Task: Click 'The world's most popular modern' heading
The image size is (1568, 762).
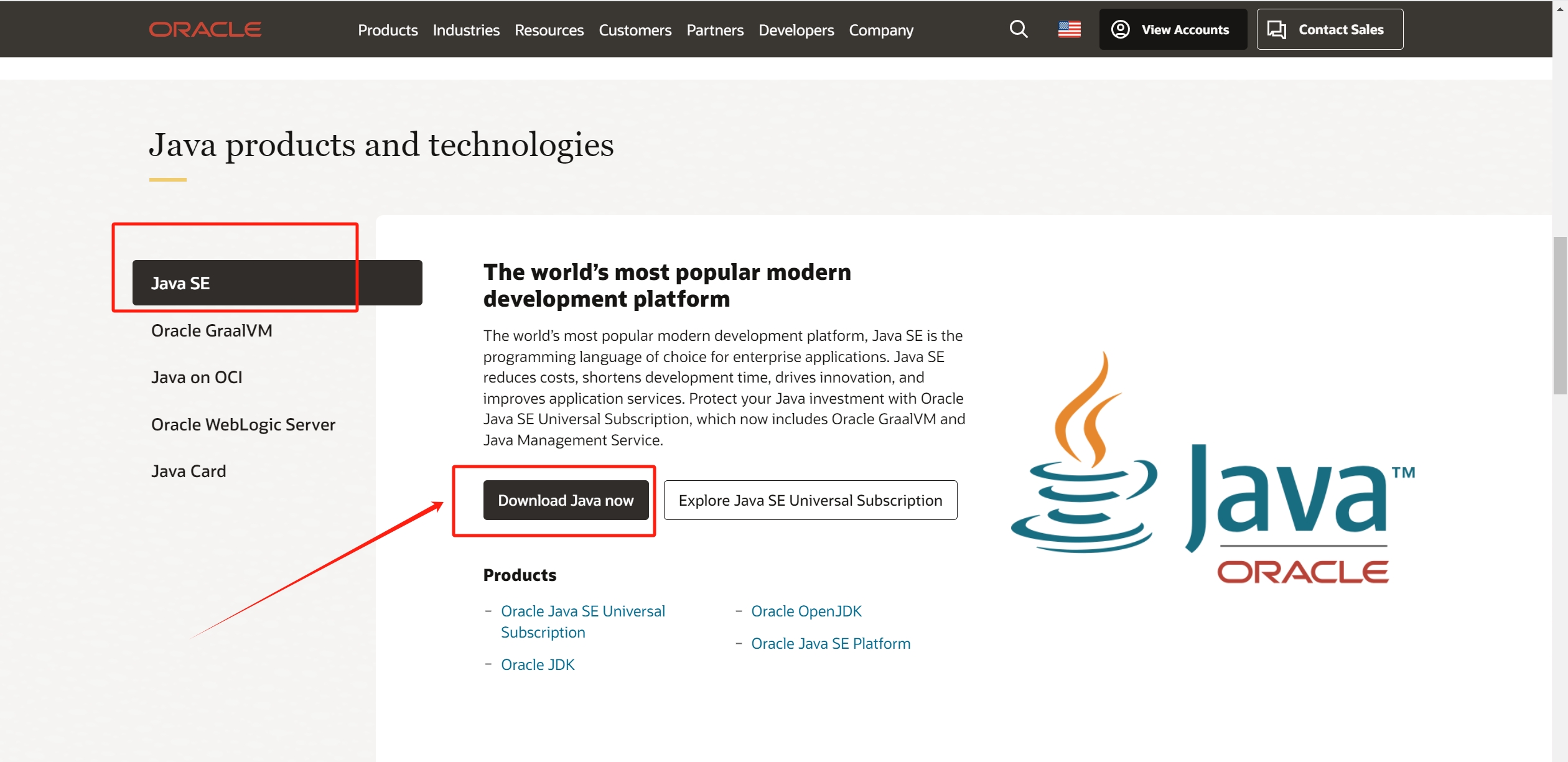Action: point(667,285)
